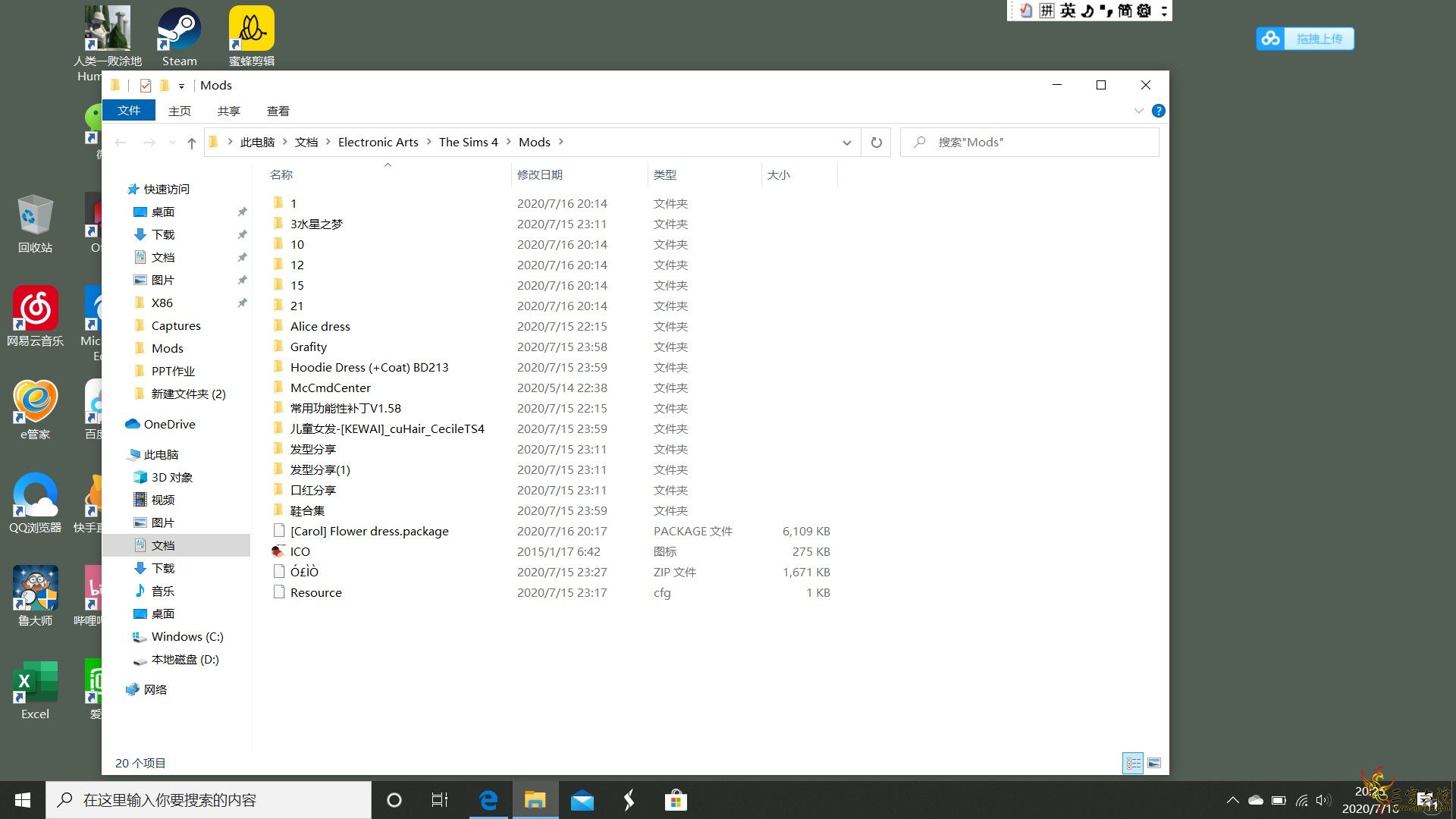Viewport: 1456px width, 819px height.
Task: Click the OneDrive cloud tray icon
Action: [x=1256, y=800]
